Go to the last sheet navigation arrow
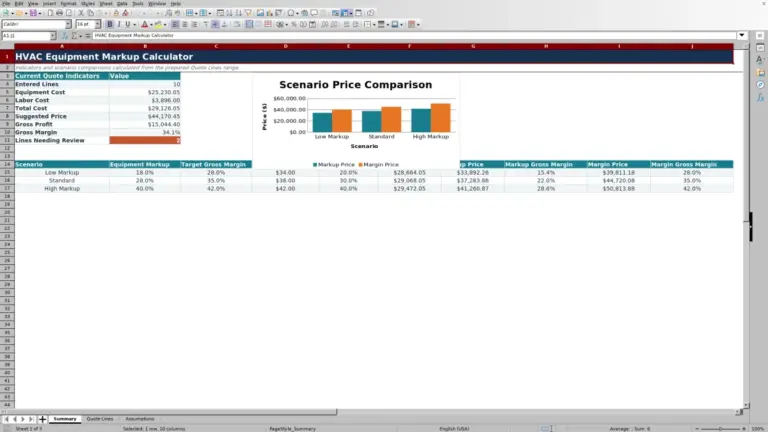 [31, 419]
